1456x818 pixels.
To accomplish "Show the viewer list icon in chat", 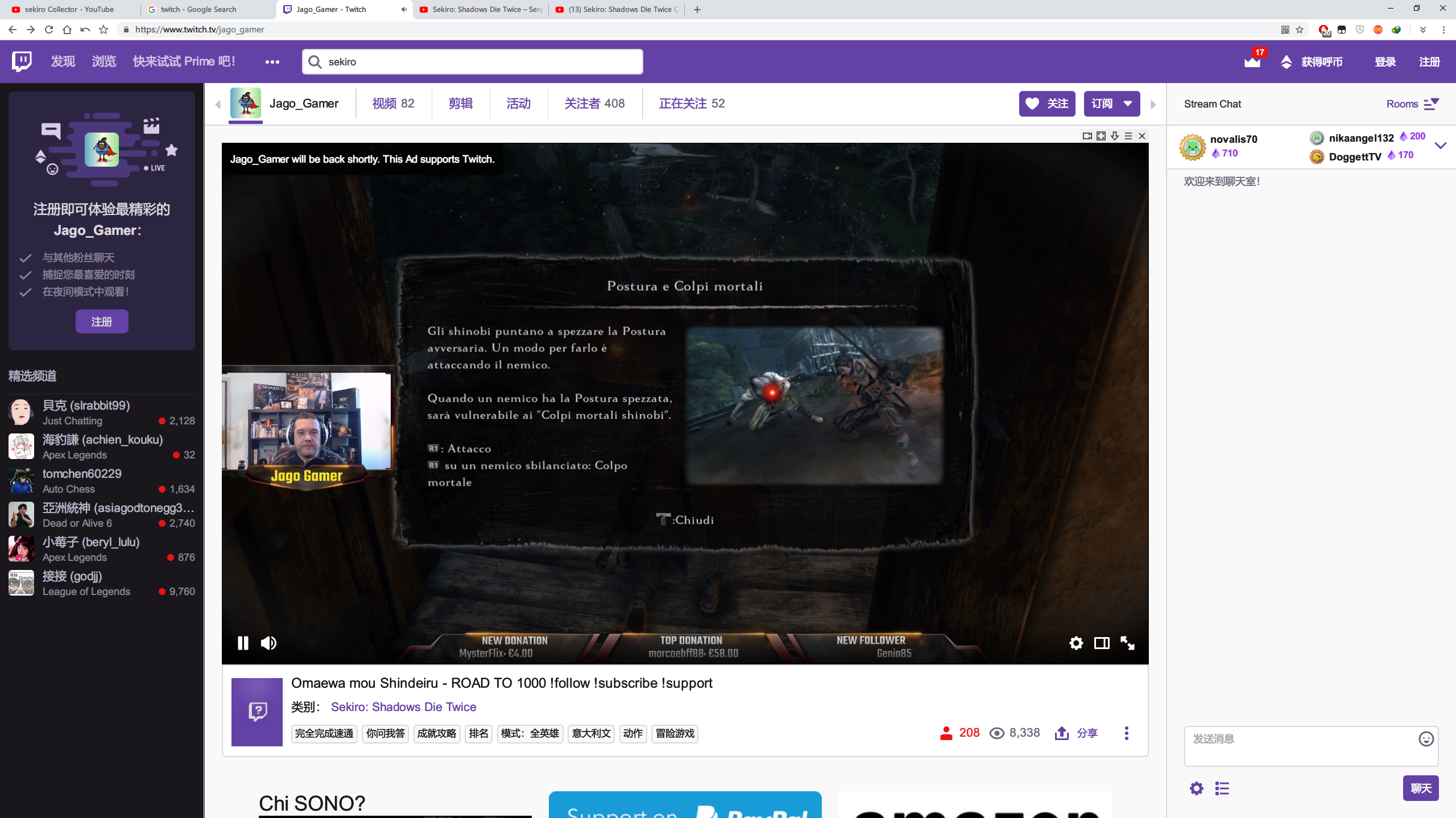I will click(x=1222, y=788).
